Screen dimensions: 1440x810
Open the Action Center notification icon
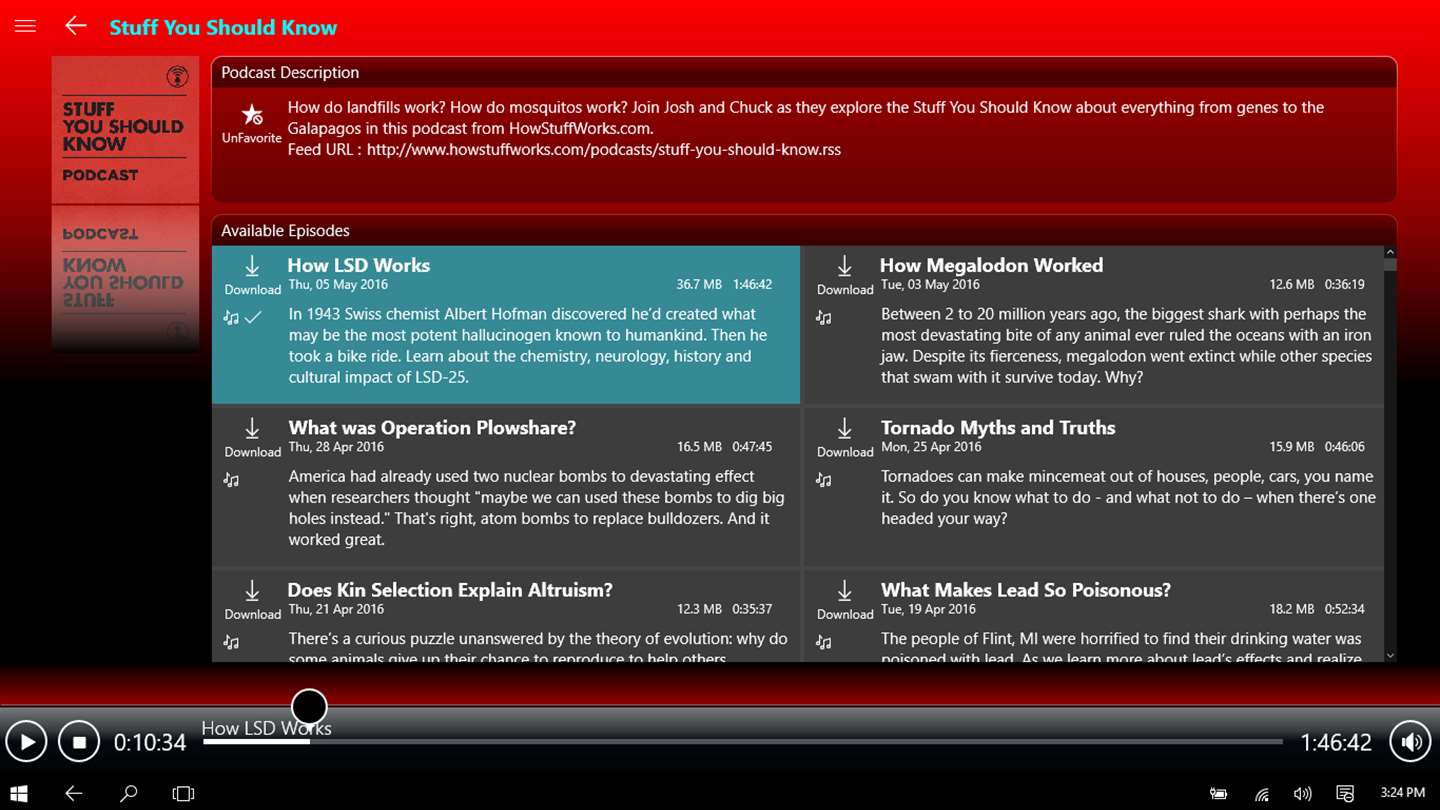point(1345,794)
